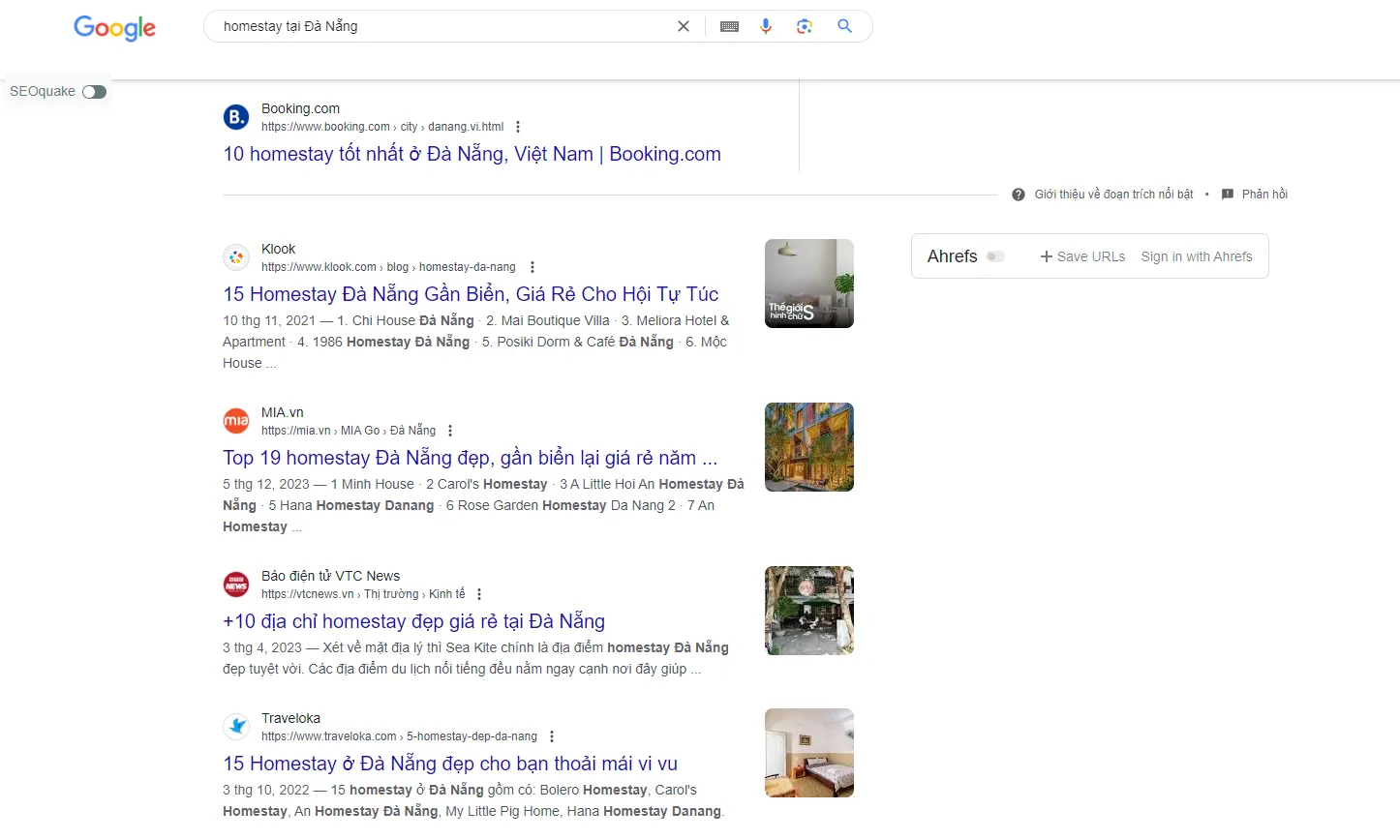Click the Save URLs button

1081,256
